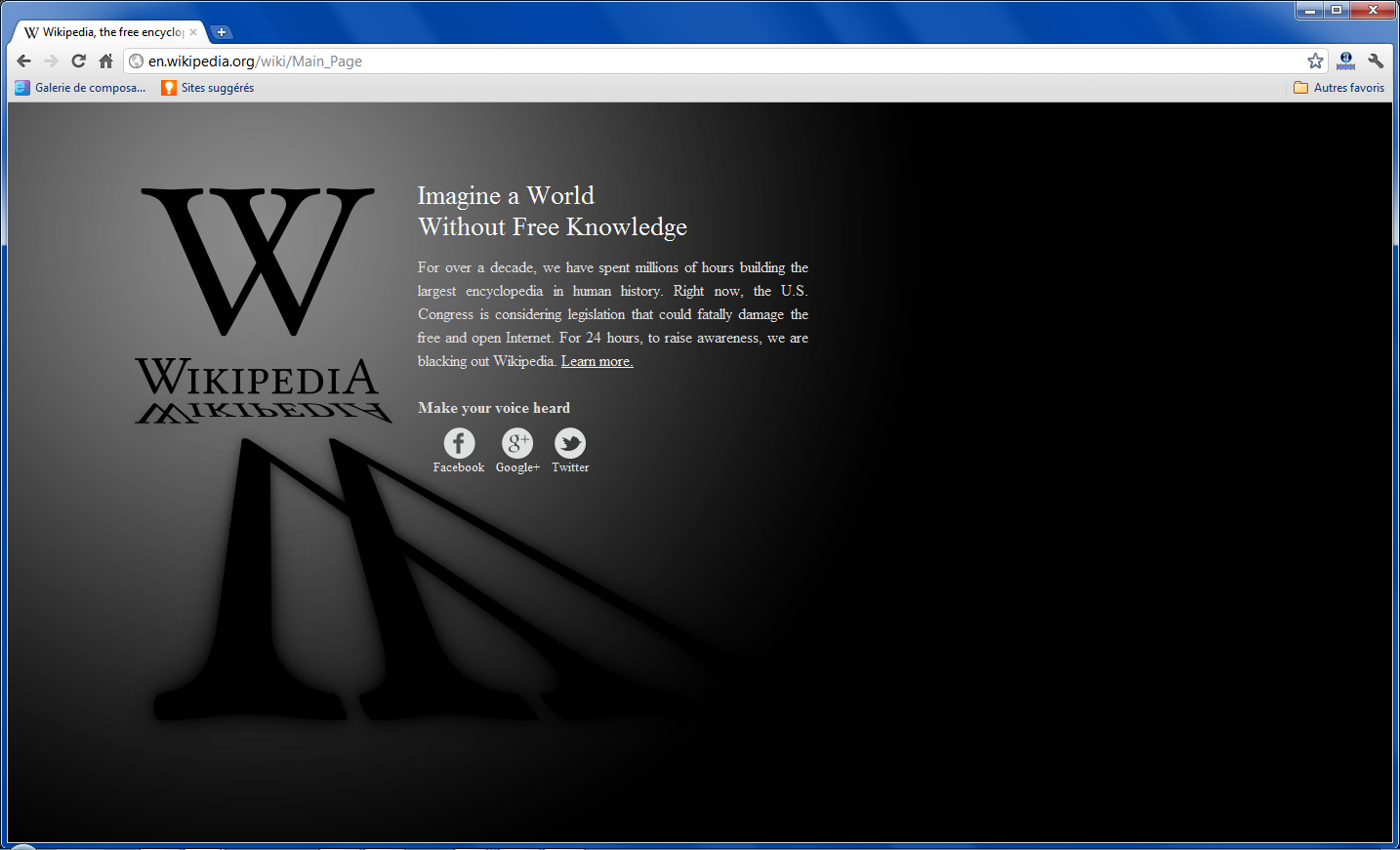Viewport: 1400px width, 850px height.
Task: Click the Make your voice heard heading
Action: [x=494, y=408]
